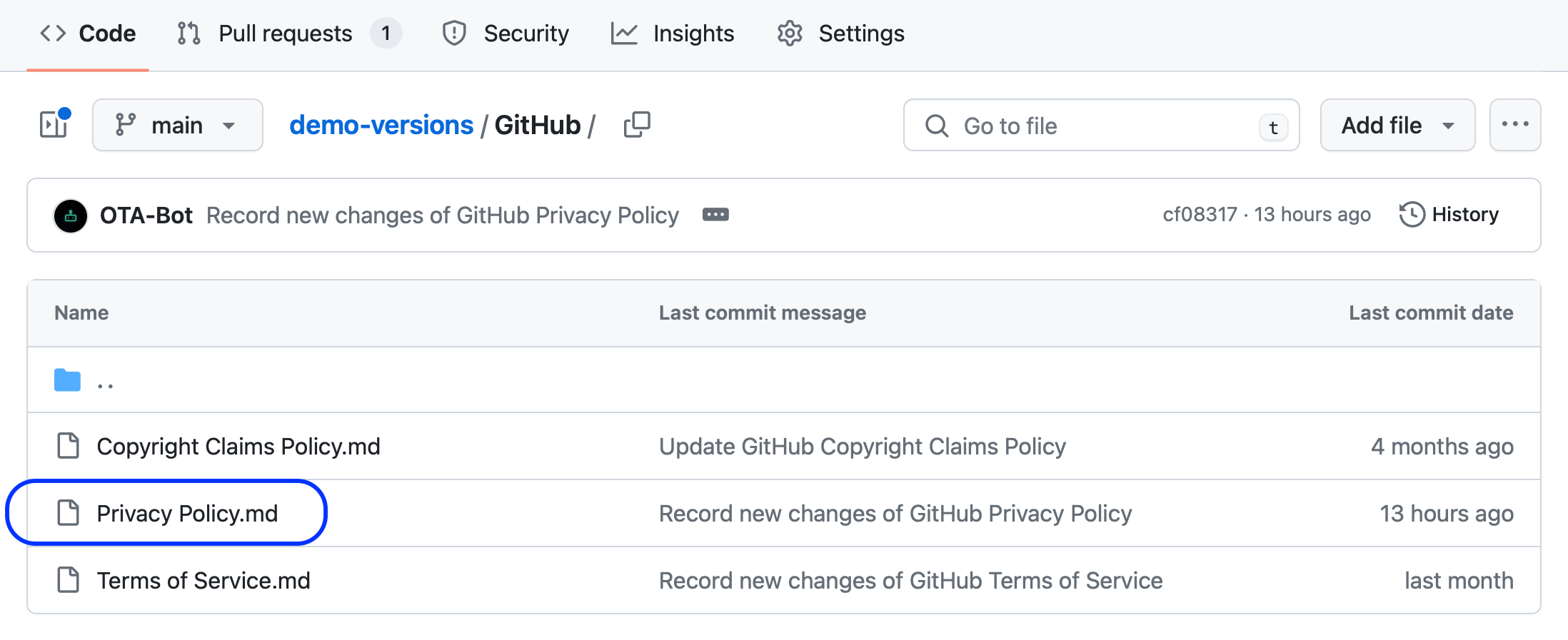The width and height of the screenshot is (1568, 640).
Task: Open Settings via the gear icon
Action: (790, 33)
